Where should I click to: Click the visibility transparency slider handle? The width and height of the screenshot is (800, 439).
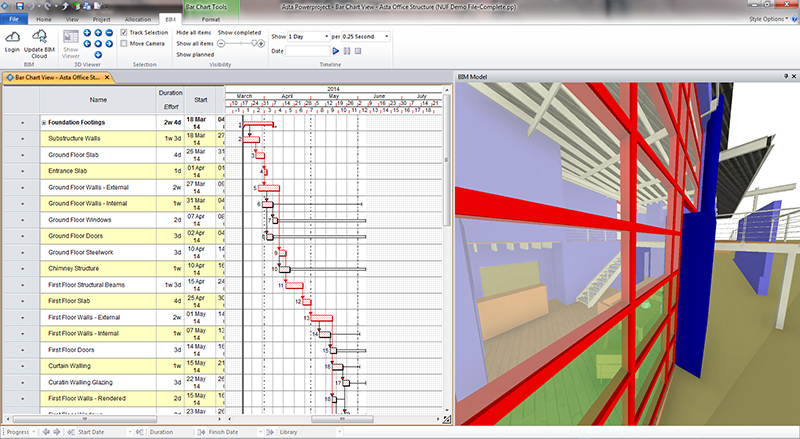(254, 44)
